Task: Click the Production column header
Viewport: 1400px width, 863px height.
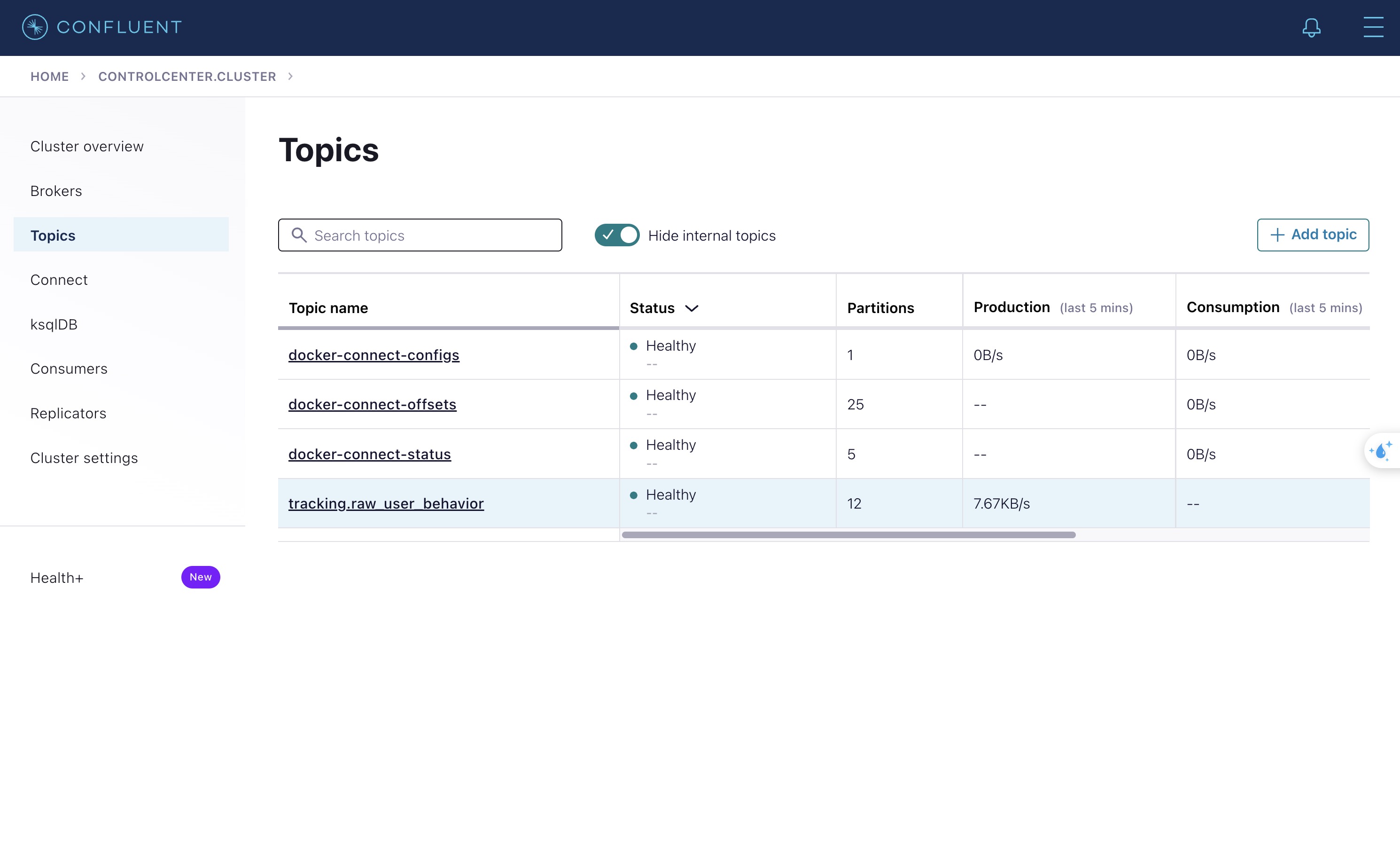Action: click(x=1052, y=307)
